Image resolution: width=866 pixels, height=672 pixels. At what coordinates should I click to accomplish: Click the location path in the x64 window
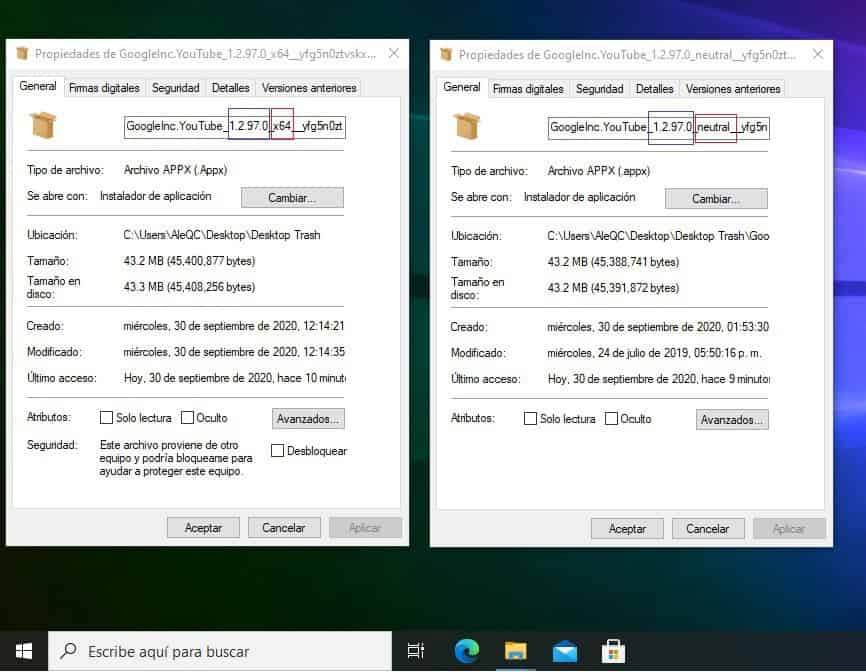(x=221, y=235)
